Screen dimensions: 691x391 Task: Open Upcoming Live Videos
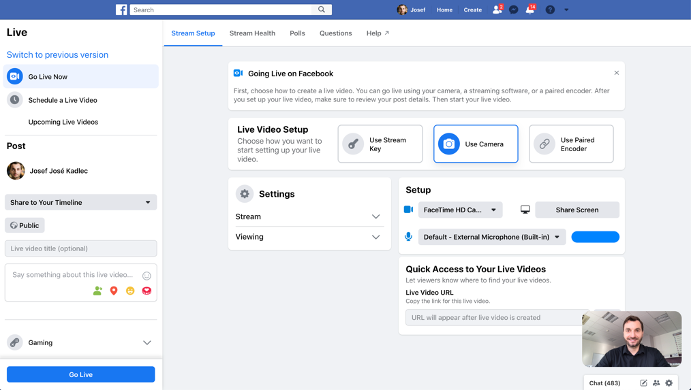coord(63,122)
